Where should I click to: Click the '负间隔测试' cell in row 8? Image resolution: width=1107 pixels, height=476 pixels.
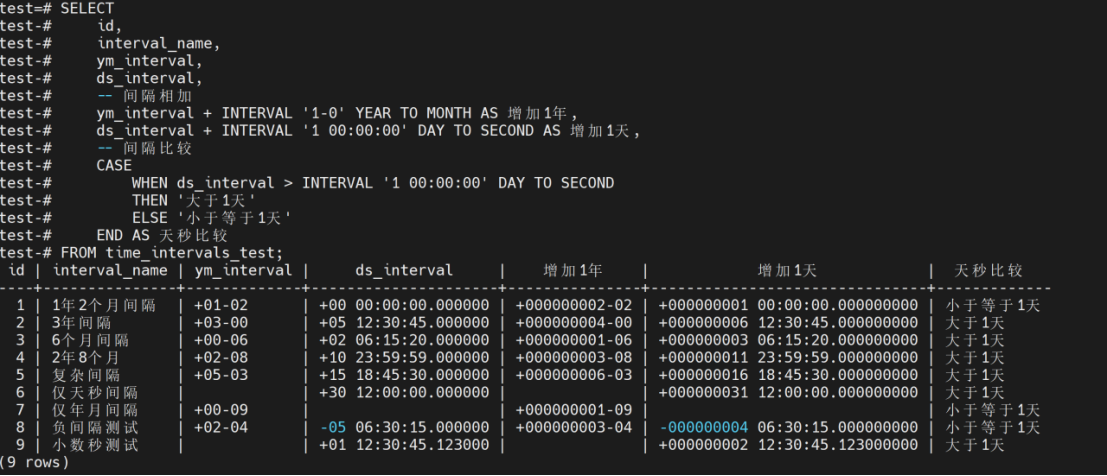94,427
